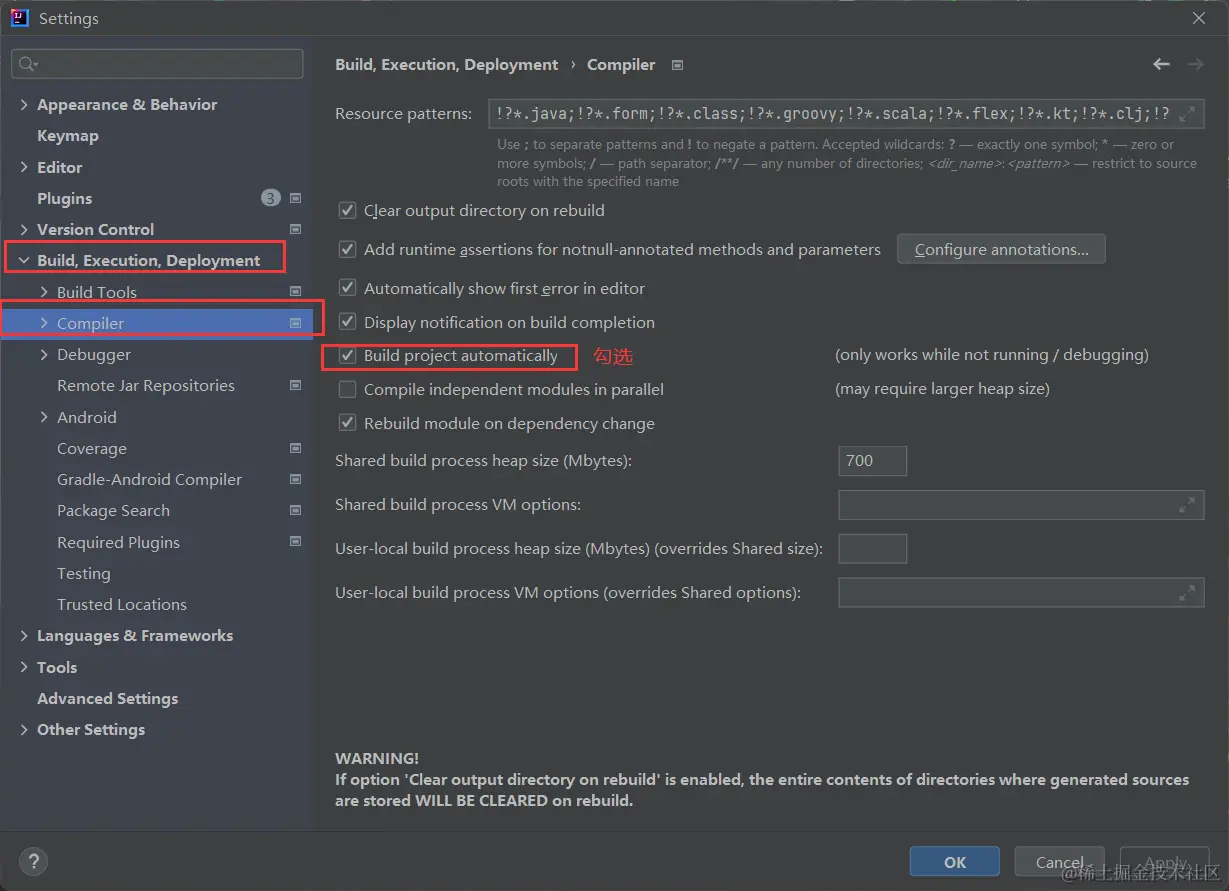Click project-level icon next to Required Plugins
The width and height of the screenshot is (1229, 891).
click(295, 542)
